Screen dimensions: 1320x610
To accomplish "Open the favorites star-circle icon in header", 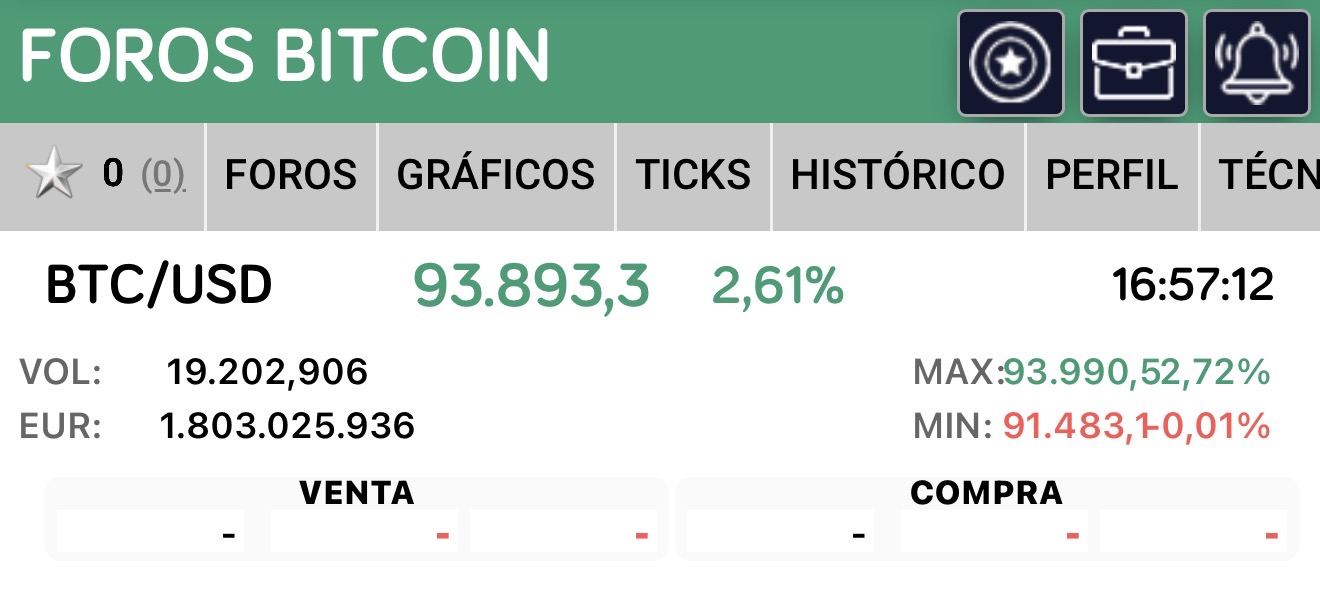I will pos(1011,63).
